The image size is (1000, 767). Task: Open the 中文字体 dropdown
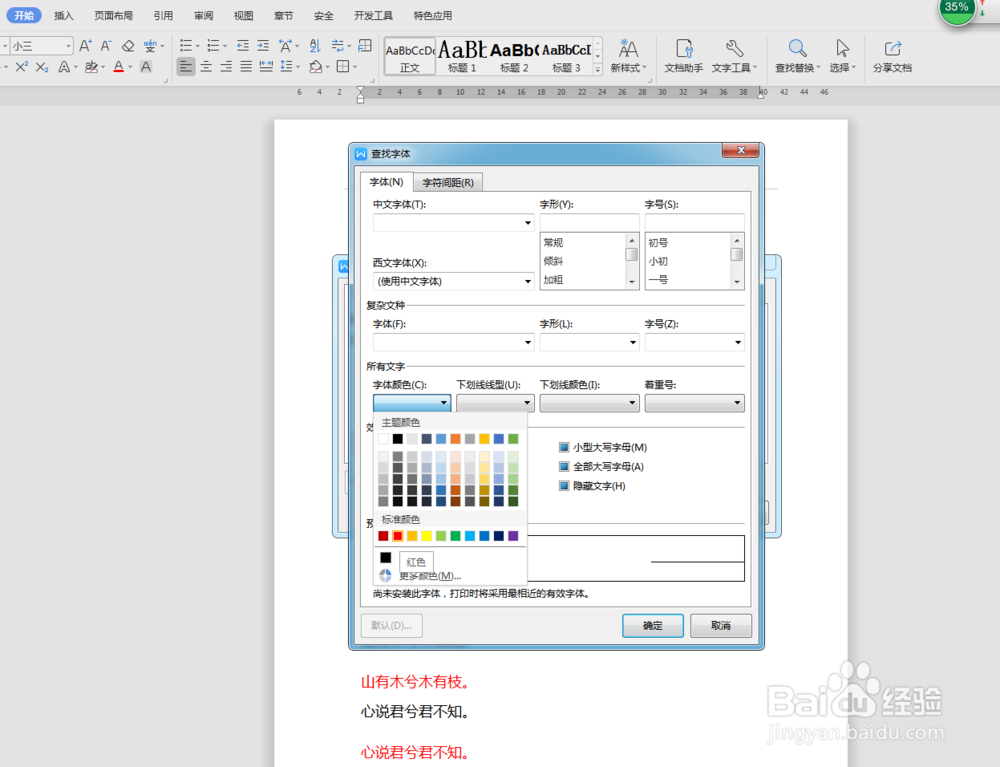click(x=528, y=222)
